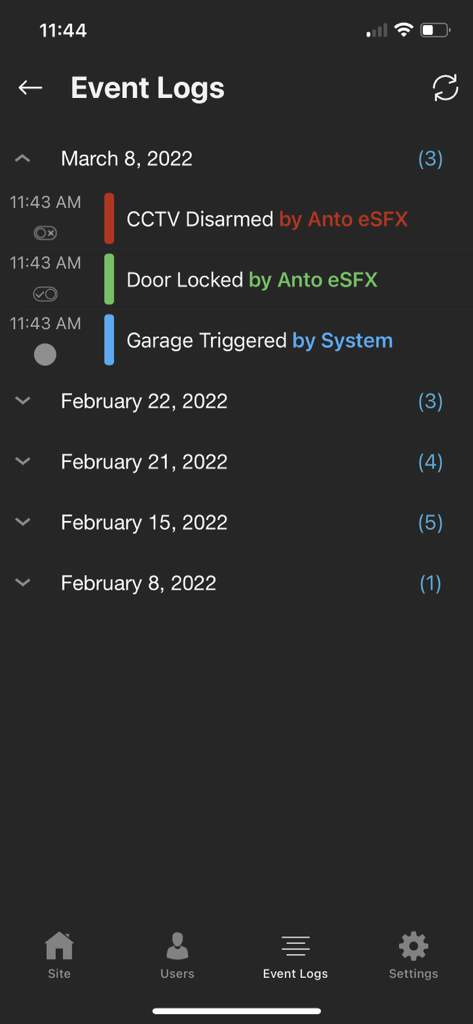Tap the Door Locked switch-on icon
This screenshot has width=473, height=1024.
(45, 294)
